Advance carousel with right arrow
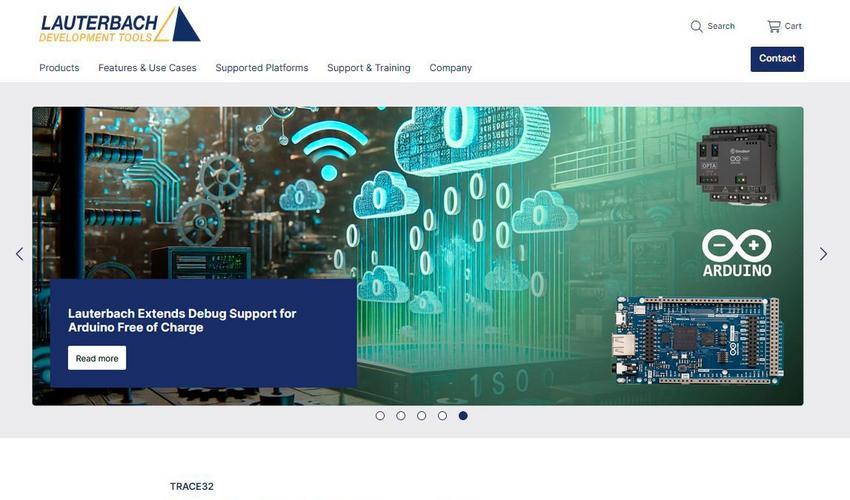This screenshot has width=850, height=500. (823, 254)
